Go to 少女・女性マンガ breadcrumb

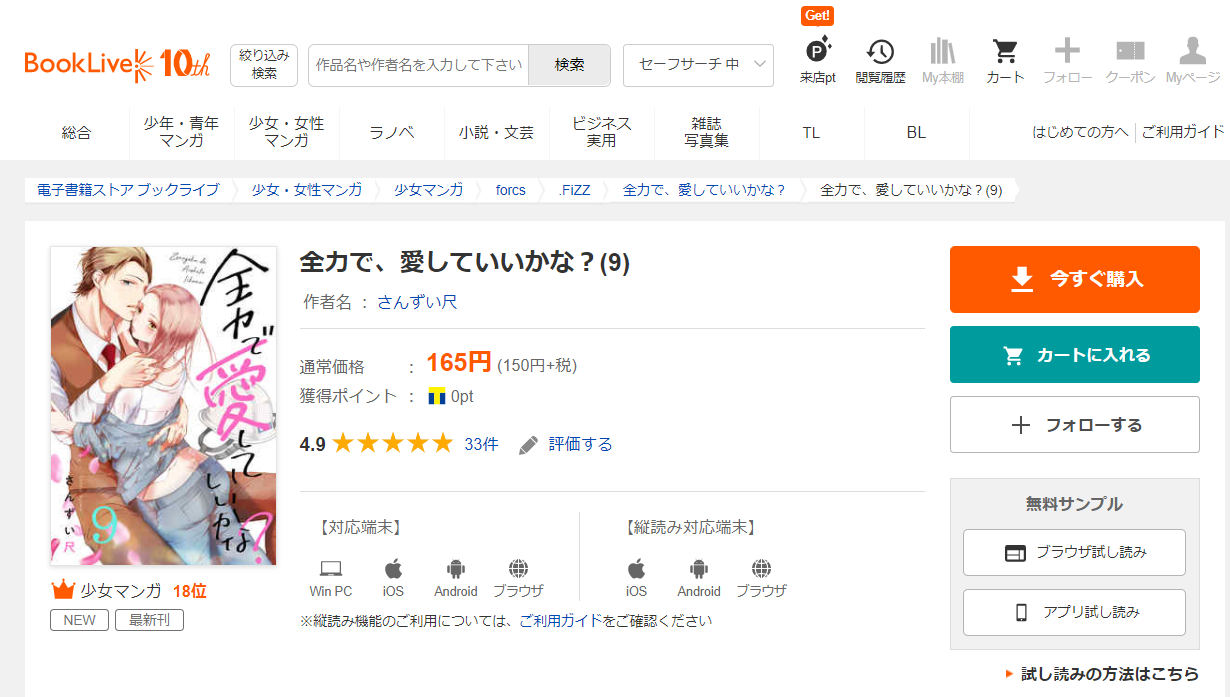click(x=307, y=190)
